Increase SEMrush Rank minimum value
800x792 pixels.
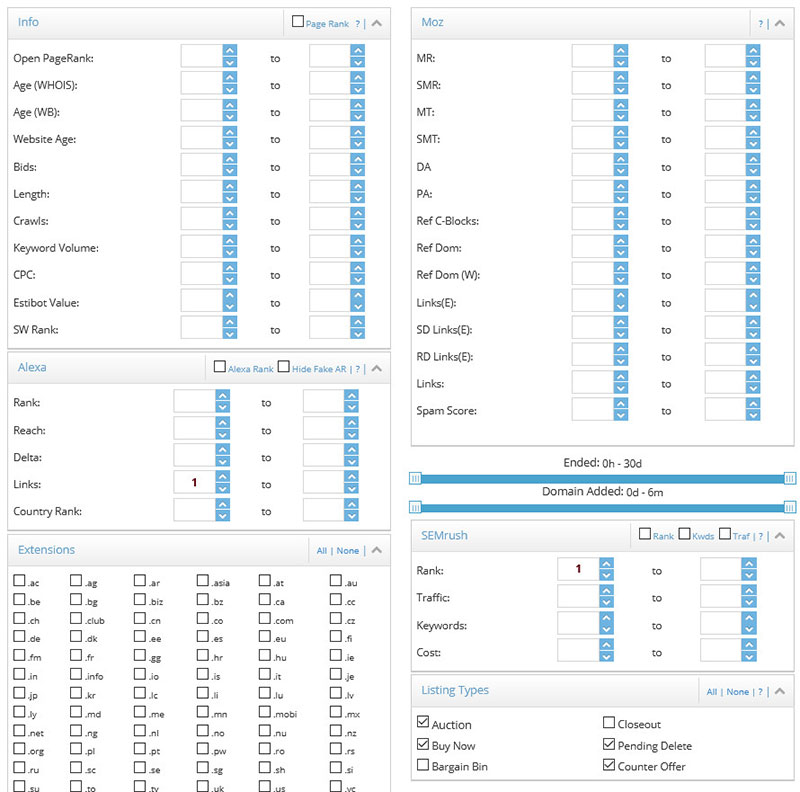tap(606, 563)
